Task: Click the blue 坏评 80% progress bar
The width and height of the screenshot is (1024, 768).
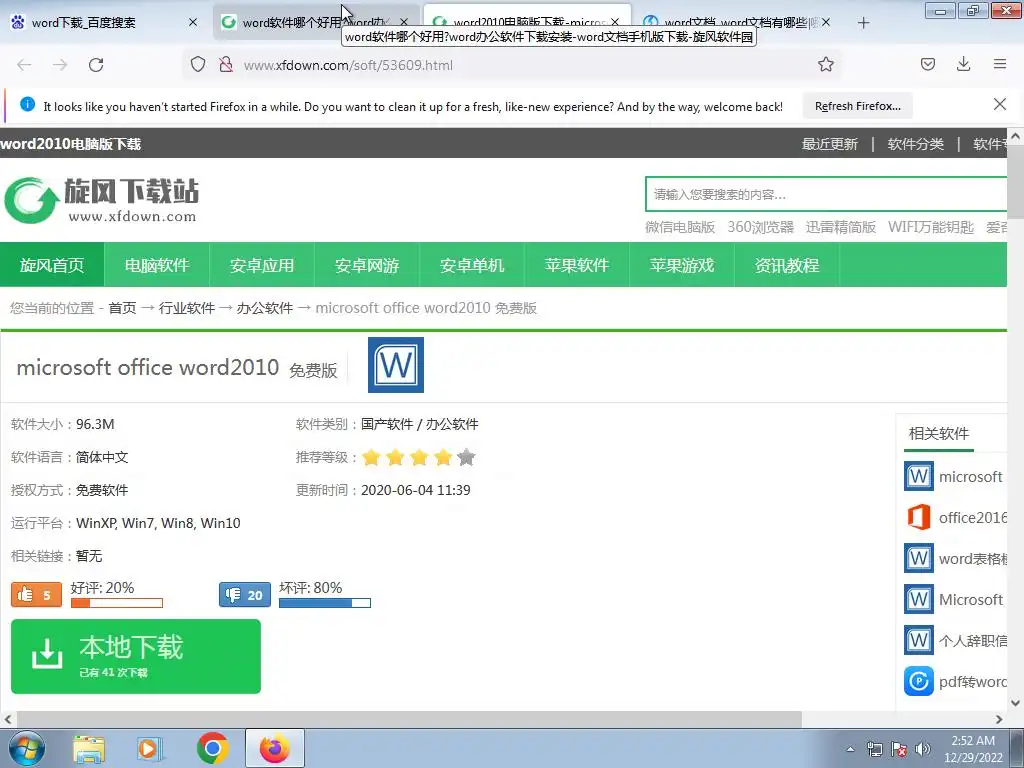Action: point(325,603)
